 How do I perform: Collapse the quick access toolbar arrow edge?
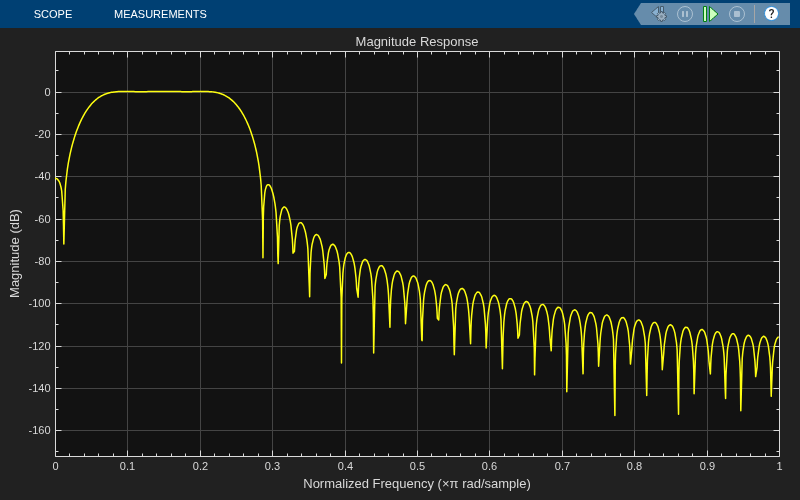click(x=639, y=14)
